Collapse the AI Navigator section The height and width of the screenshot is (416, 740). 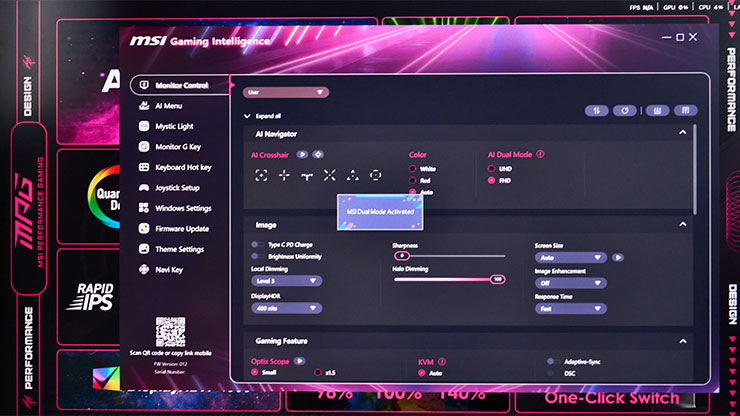683,132
